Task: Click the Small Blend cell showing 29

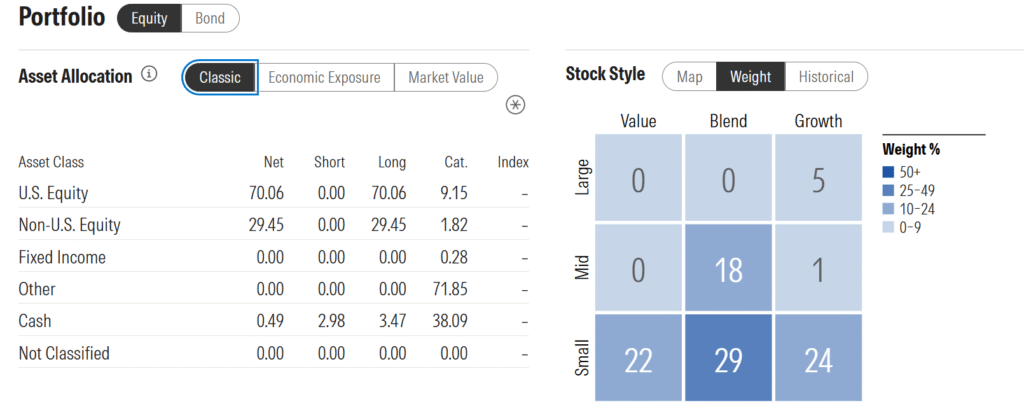Action: (x=728, y=359)
